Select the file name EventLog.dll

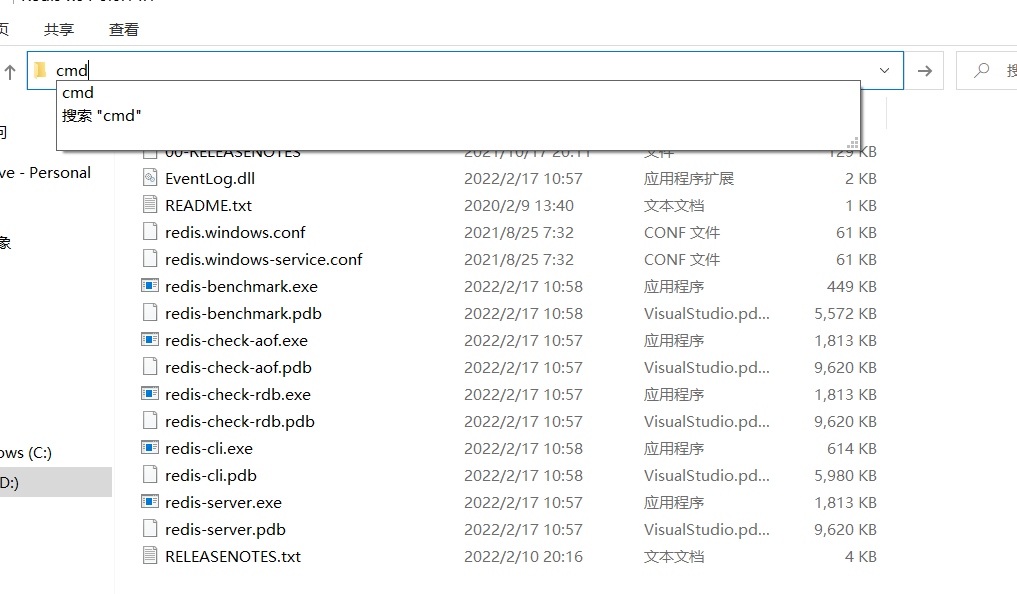coord(209,178)
